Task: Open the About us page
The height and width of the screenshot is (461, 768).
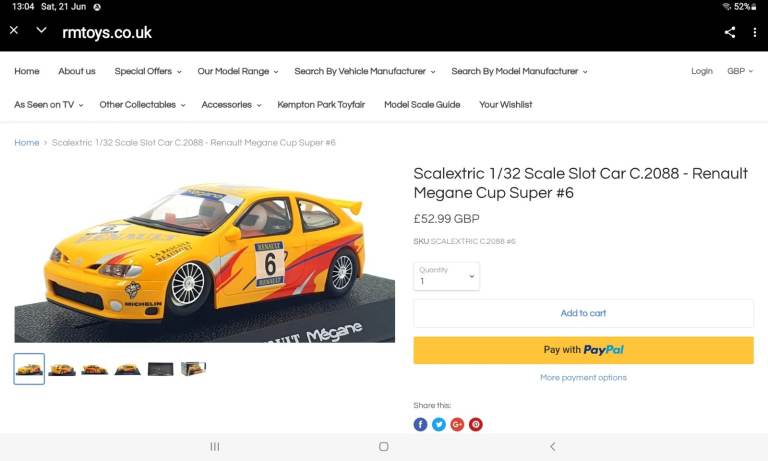Action: tap(77, 72)
